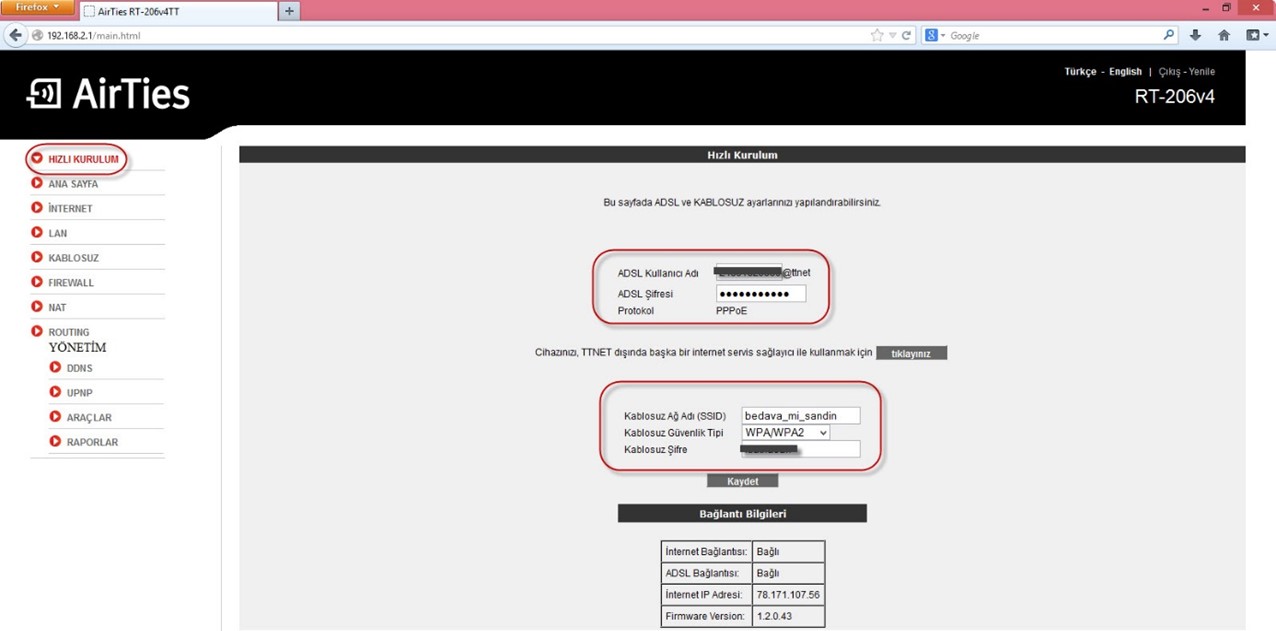Open a new tab with the plus button
This screenshot has width=1276, height=631.
point(289,11)
